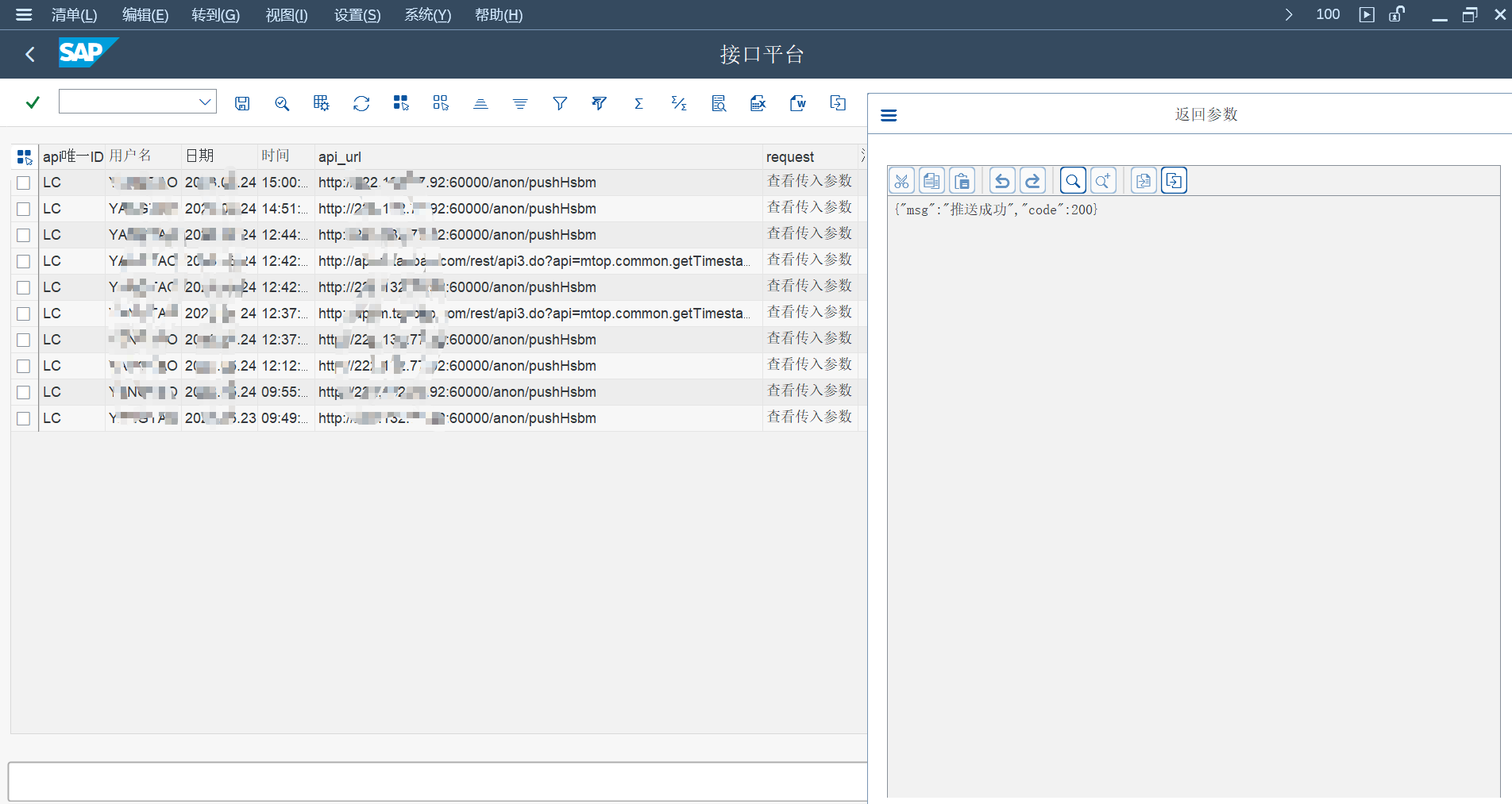Click the layout settings grid icon
Viewport: 1512px width, 804px height.
pos(321,103)
